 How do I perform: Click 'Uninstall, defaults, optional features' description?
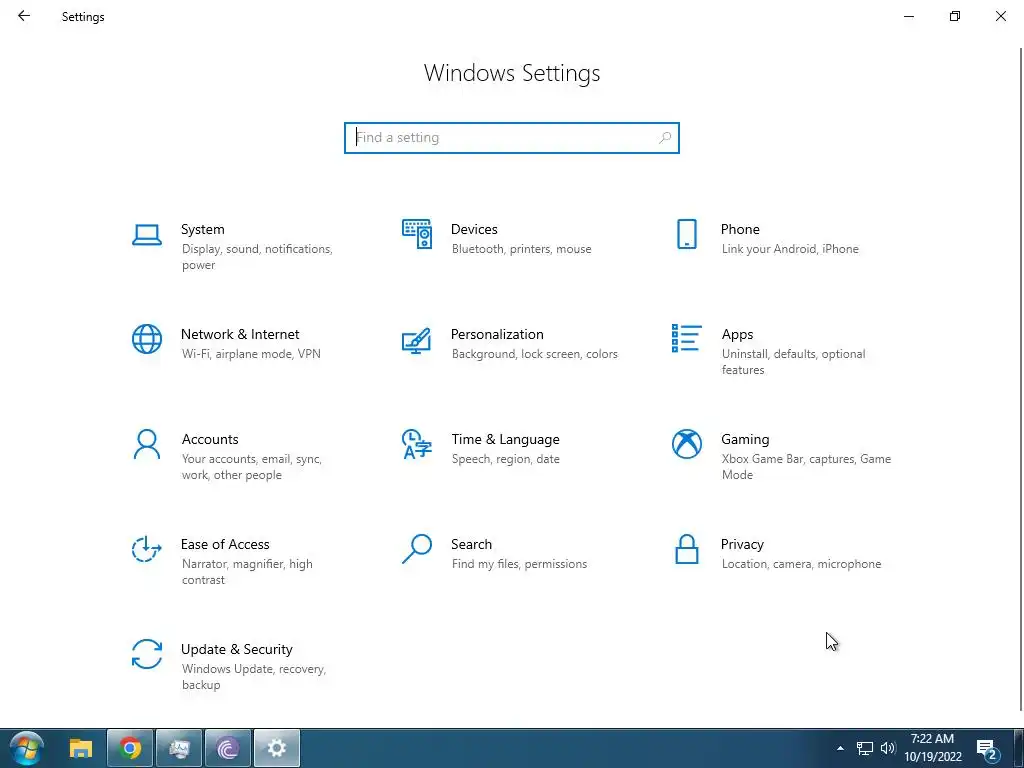(793, 362)
